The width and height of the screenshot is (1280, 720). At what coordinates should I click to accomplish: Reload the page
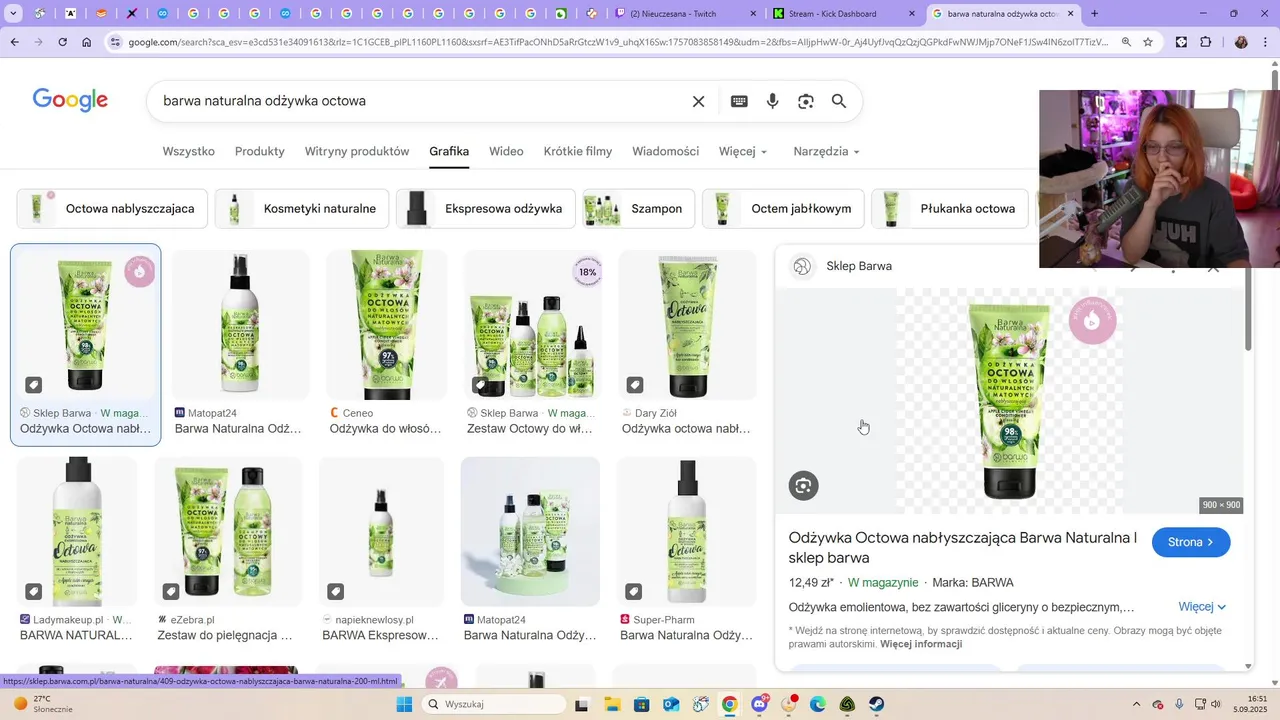pyautogui.click(x=62, y=42)
